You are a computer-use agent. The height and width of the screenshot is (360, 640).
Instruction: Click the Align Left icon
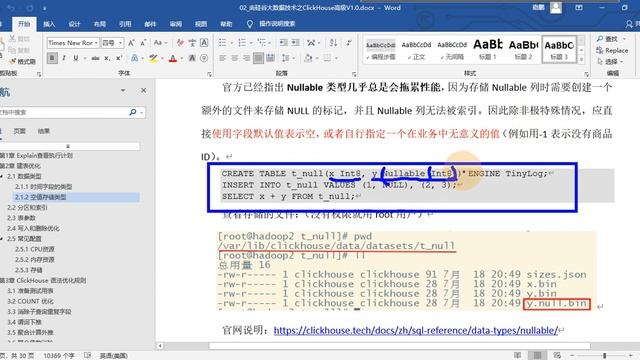point(222,58)
